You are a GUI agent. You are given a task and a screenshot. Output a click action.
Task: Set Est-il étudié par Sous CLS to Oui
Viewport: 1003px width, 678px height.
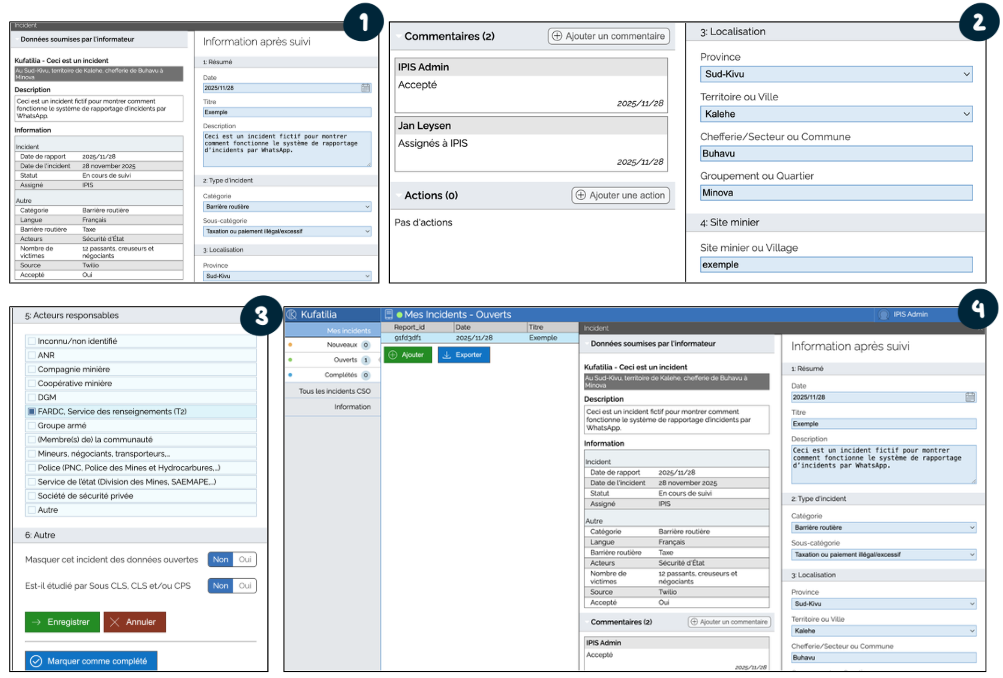point(244,586)
